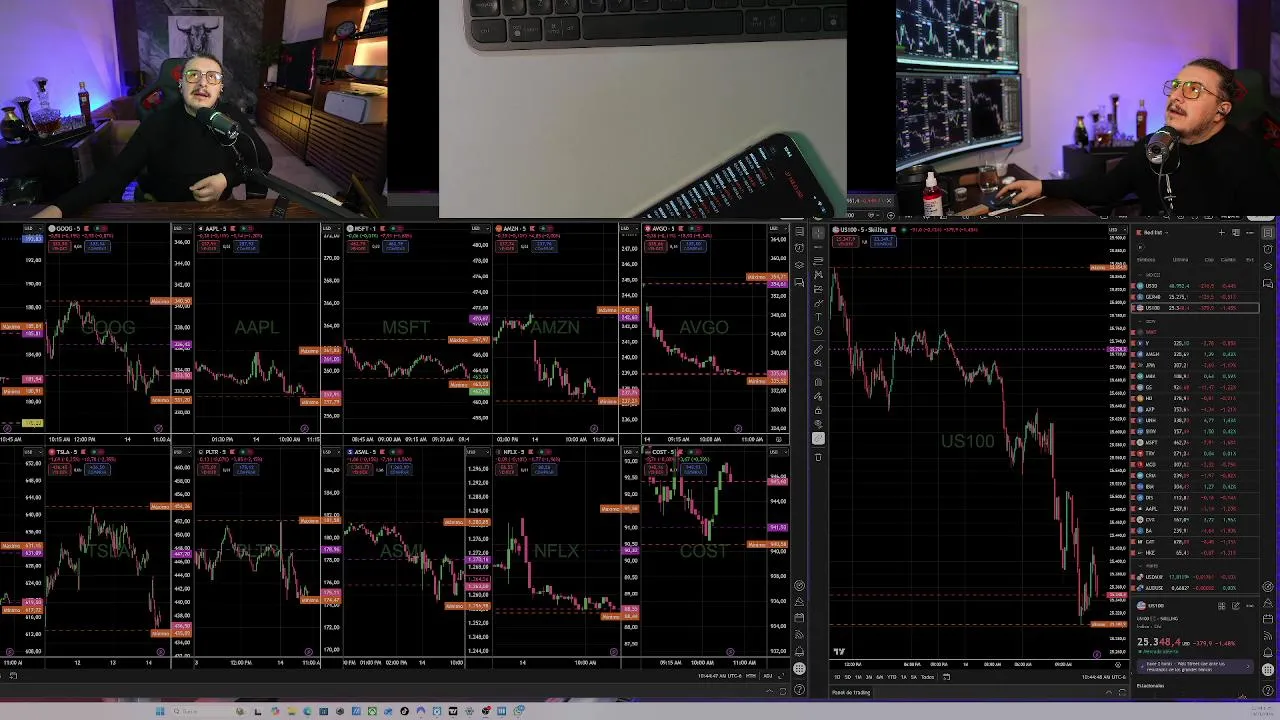Collapse the Panel de trading arrow
1280x720 pixels.
[x=1108, y=692]
